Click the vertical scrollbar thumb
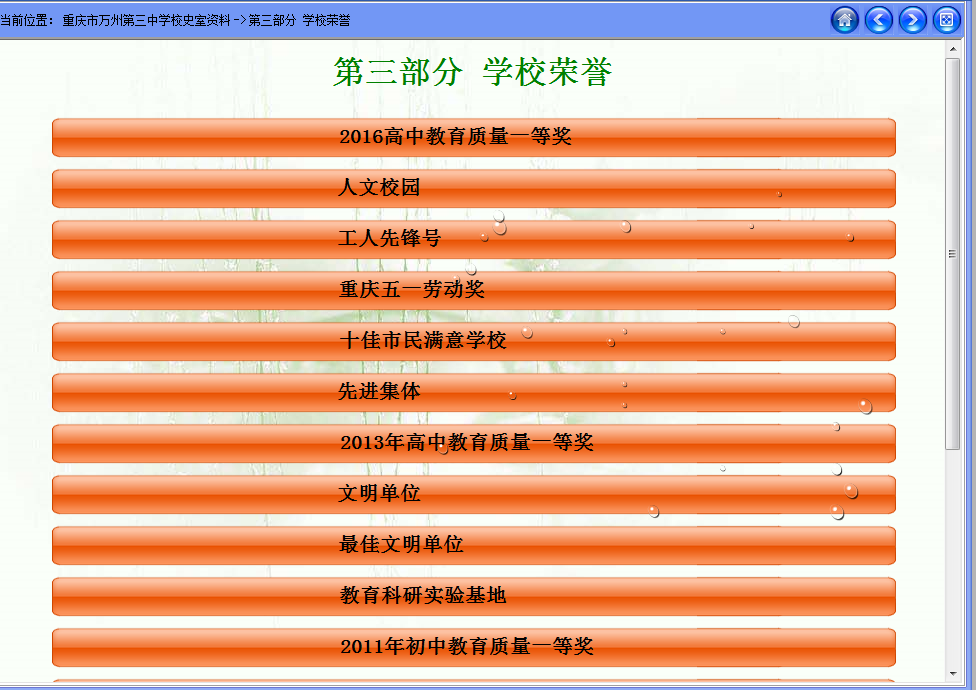 pos(952,254)
